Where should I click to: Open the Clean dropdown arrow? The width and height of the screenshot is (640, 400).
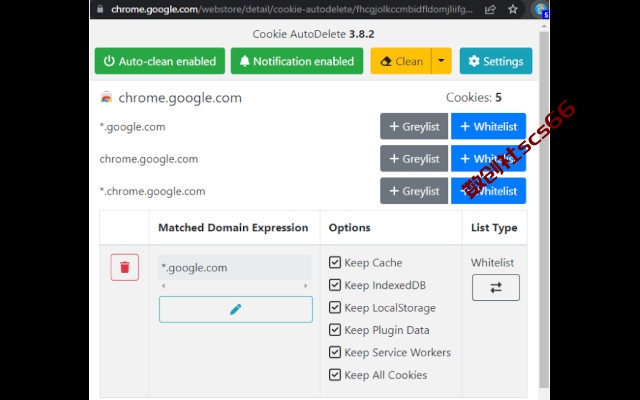(441, 61)
